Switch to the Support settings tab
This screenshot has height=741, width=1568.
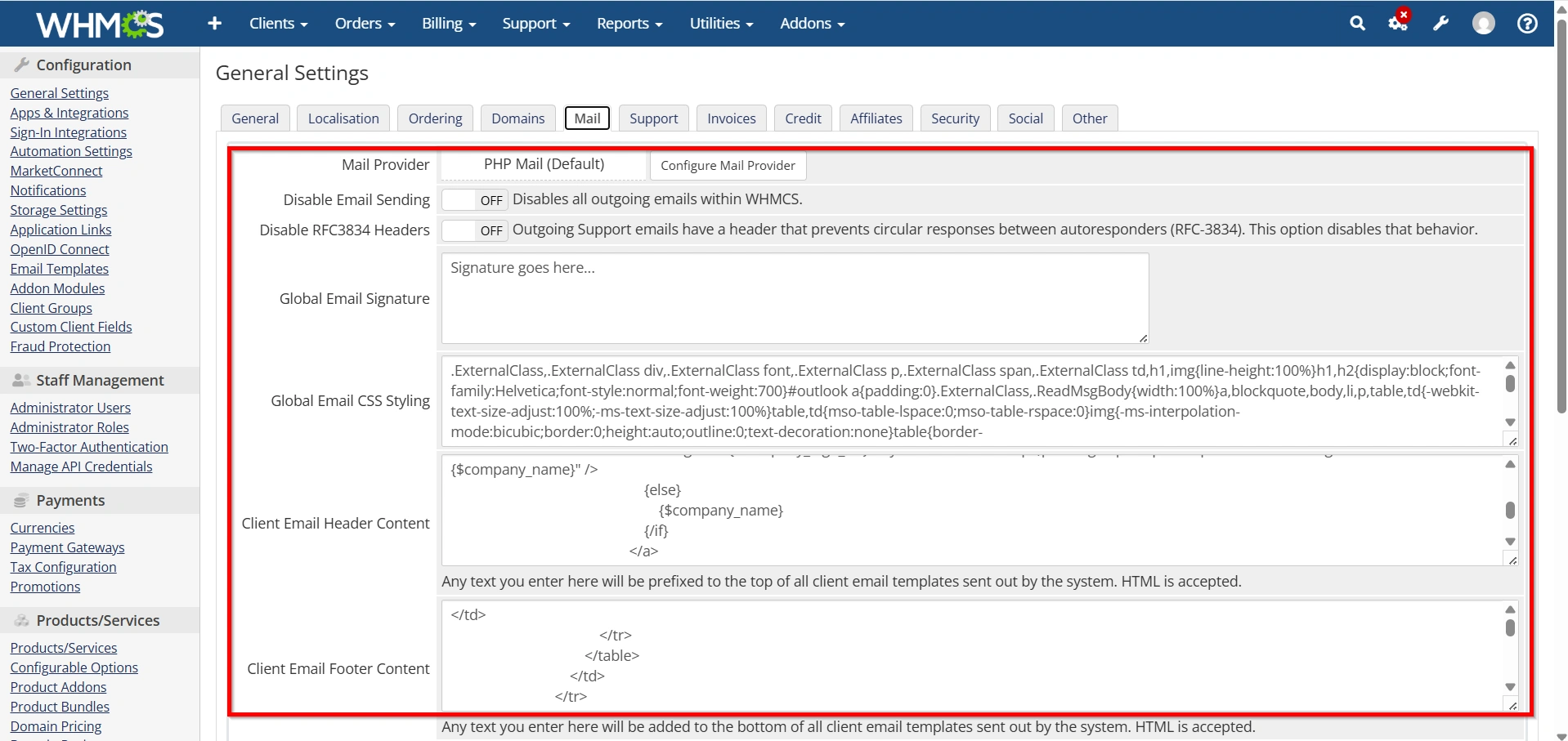[x=653, y=118]
